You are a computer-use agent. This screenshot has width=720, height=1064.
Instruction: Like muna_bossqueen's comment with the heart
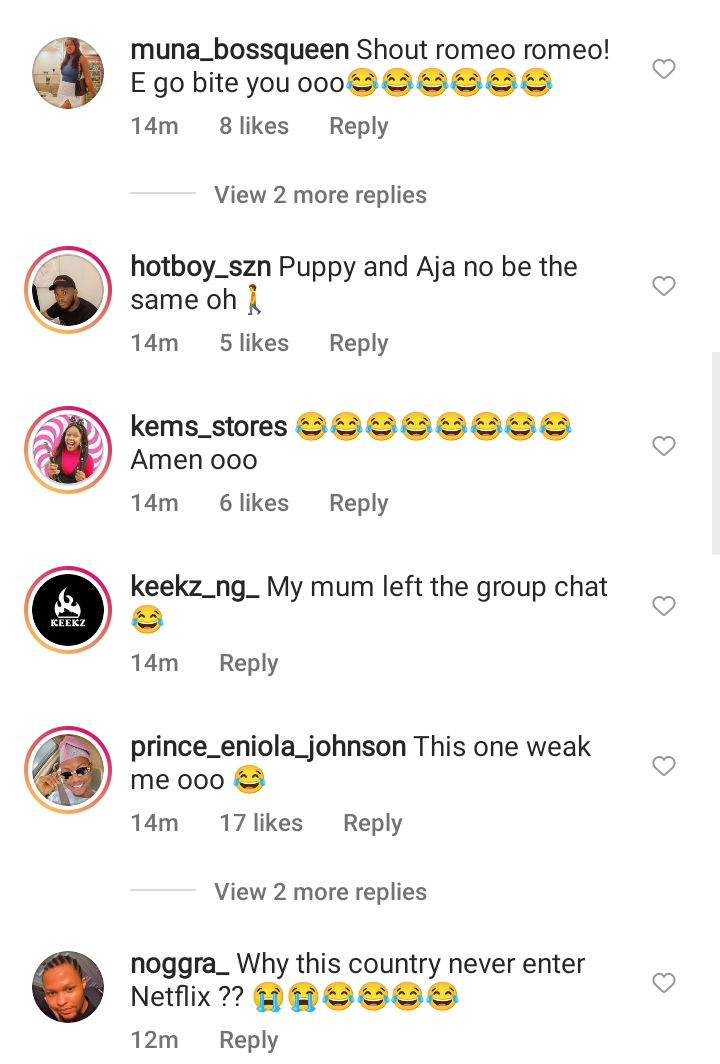[664, 69]
